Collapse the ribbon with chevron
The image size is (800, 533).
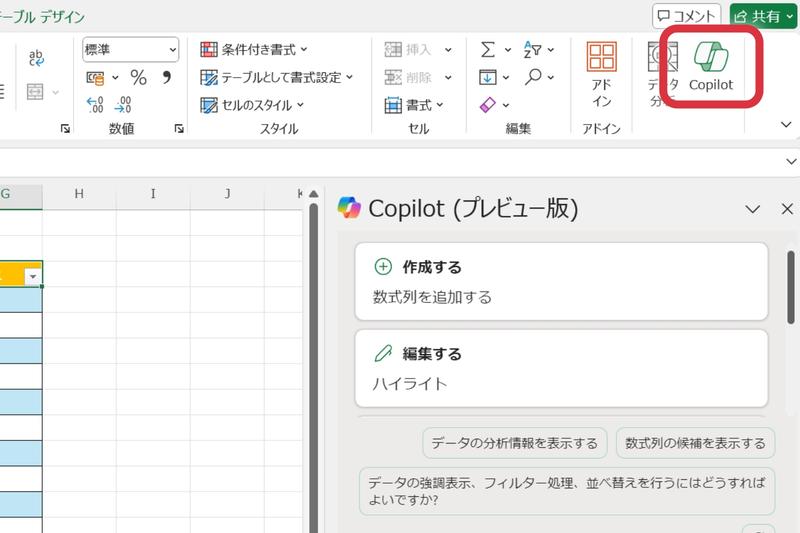(x=786, y=124)
